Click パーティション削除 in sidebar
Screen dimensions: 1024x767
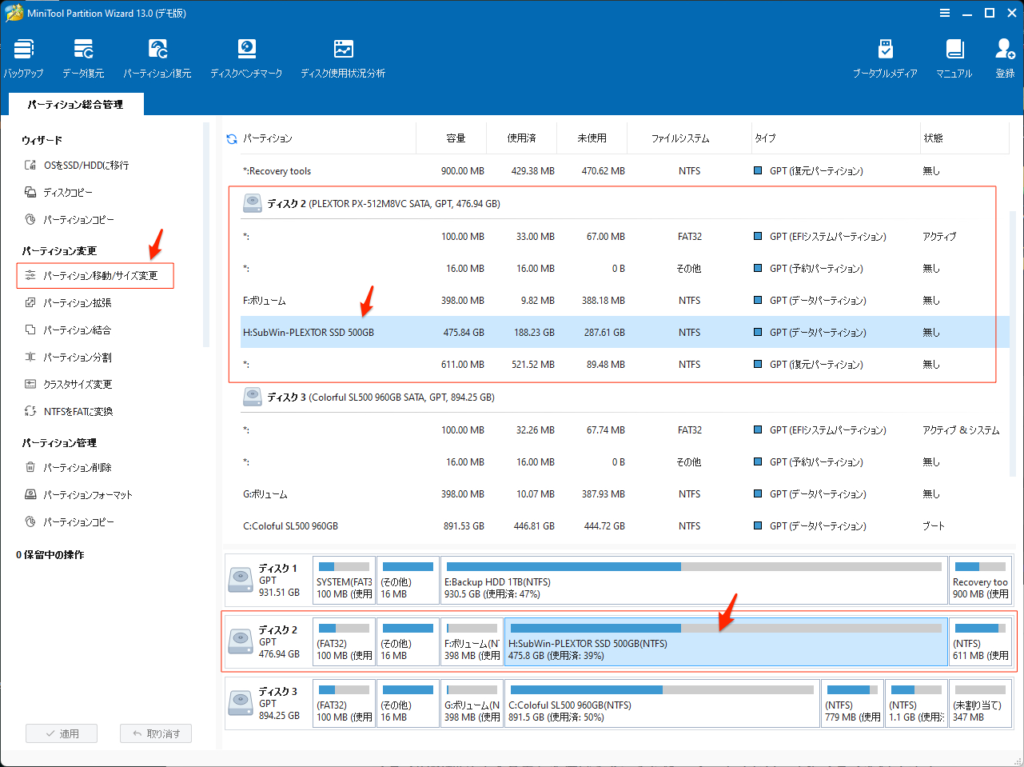pos(77,467)
